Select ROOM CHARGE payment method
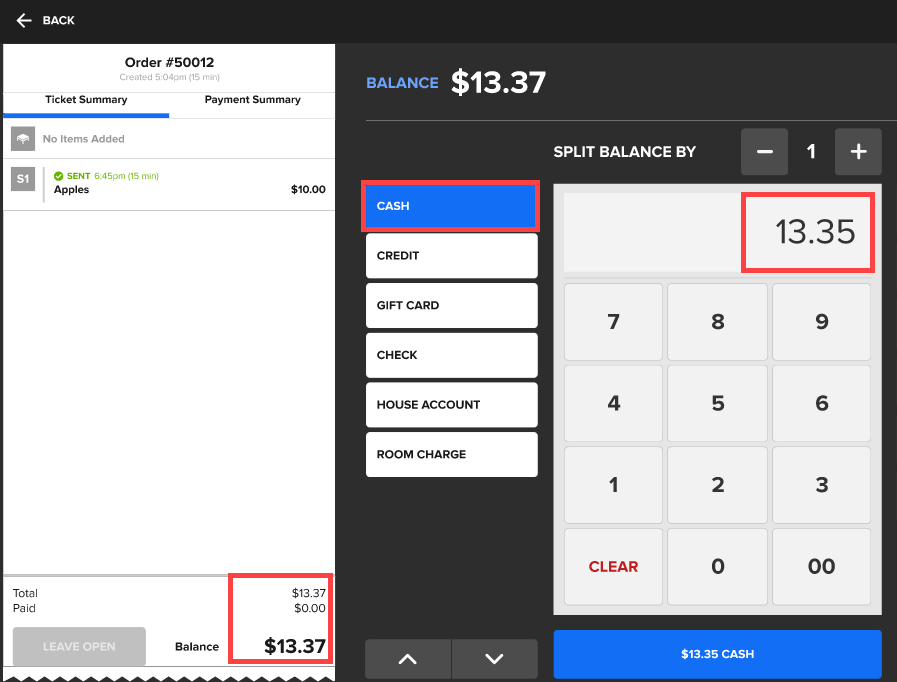 pyautogui.click(x=451, y=454)
